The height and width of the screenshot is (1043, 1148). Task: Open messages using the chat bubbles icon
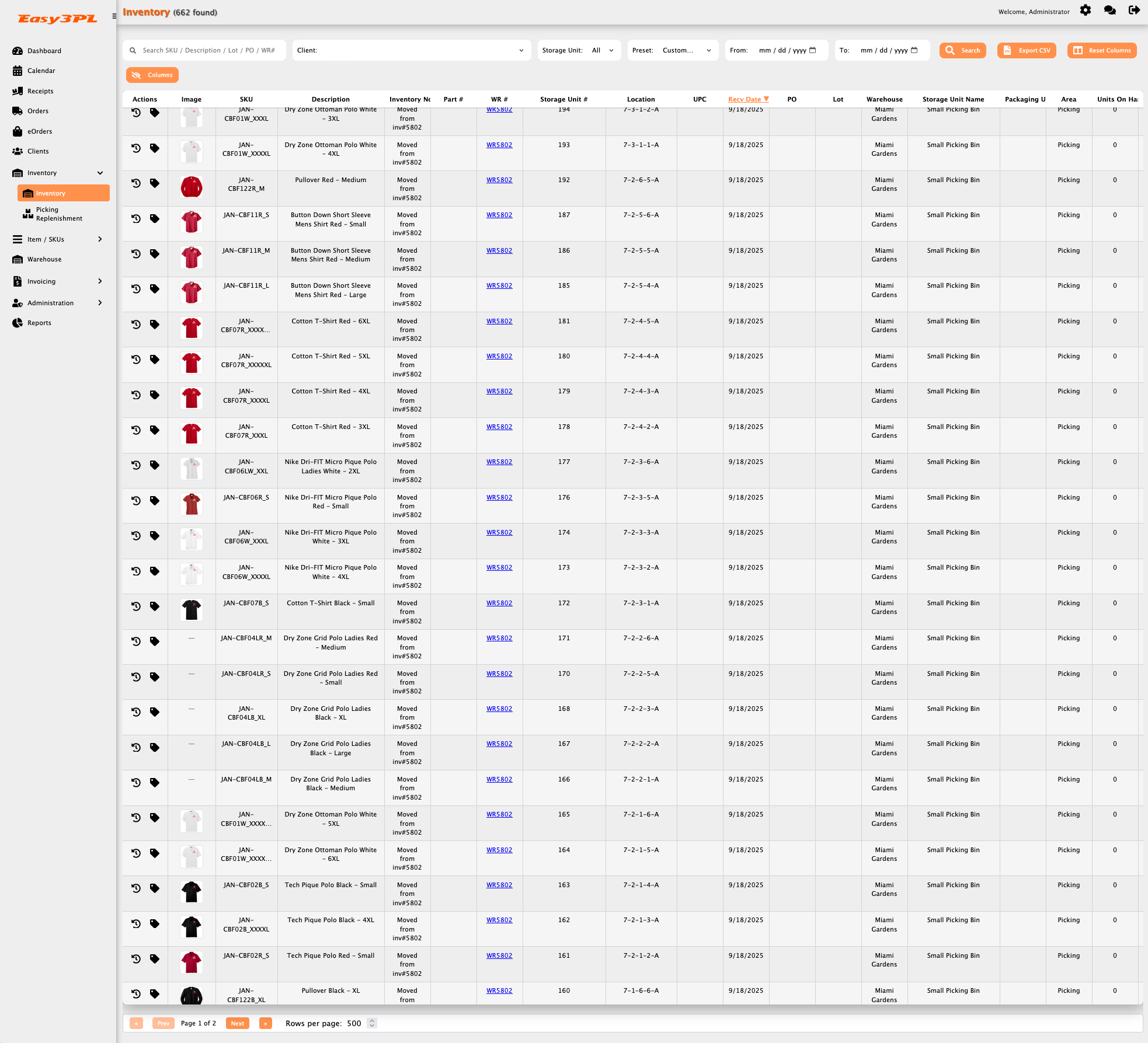click(x=1109, y=11)
